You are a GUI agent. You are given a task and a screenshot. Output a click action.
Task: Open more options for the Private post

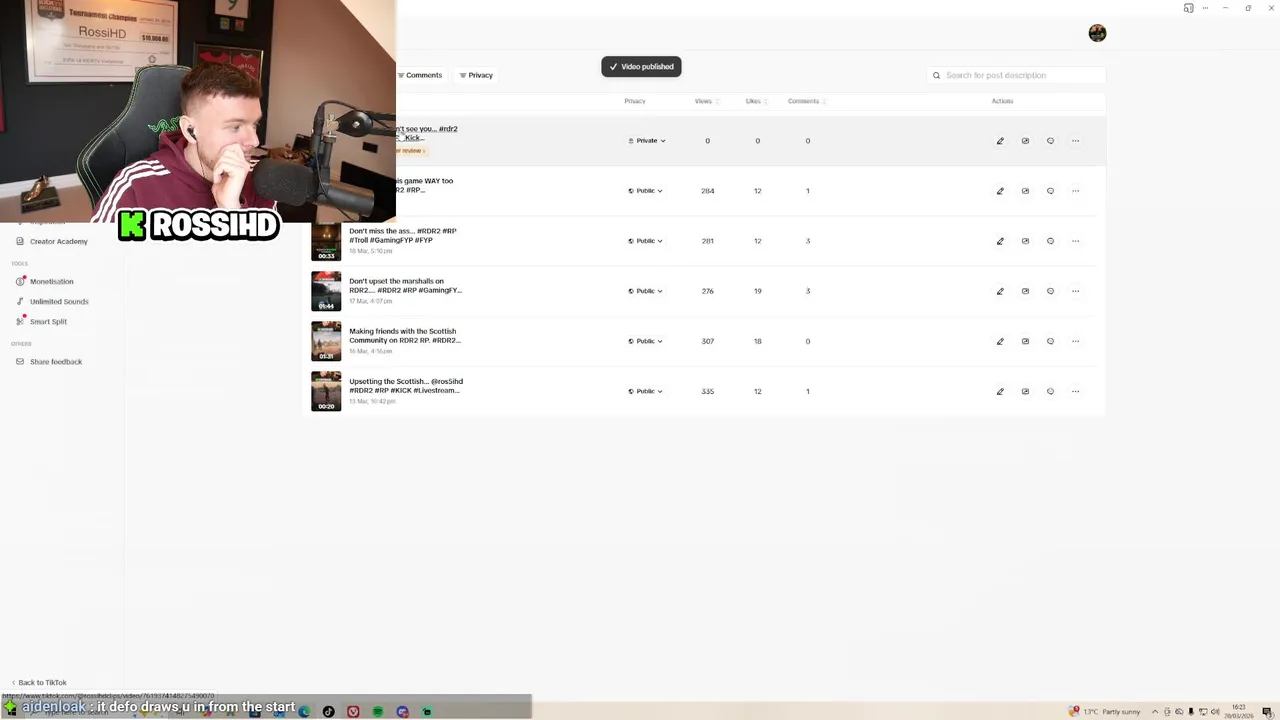point(1076,141)
